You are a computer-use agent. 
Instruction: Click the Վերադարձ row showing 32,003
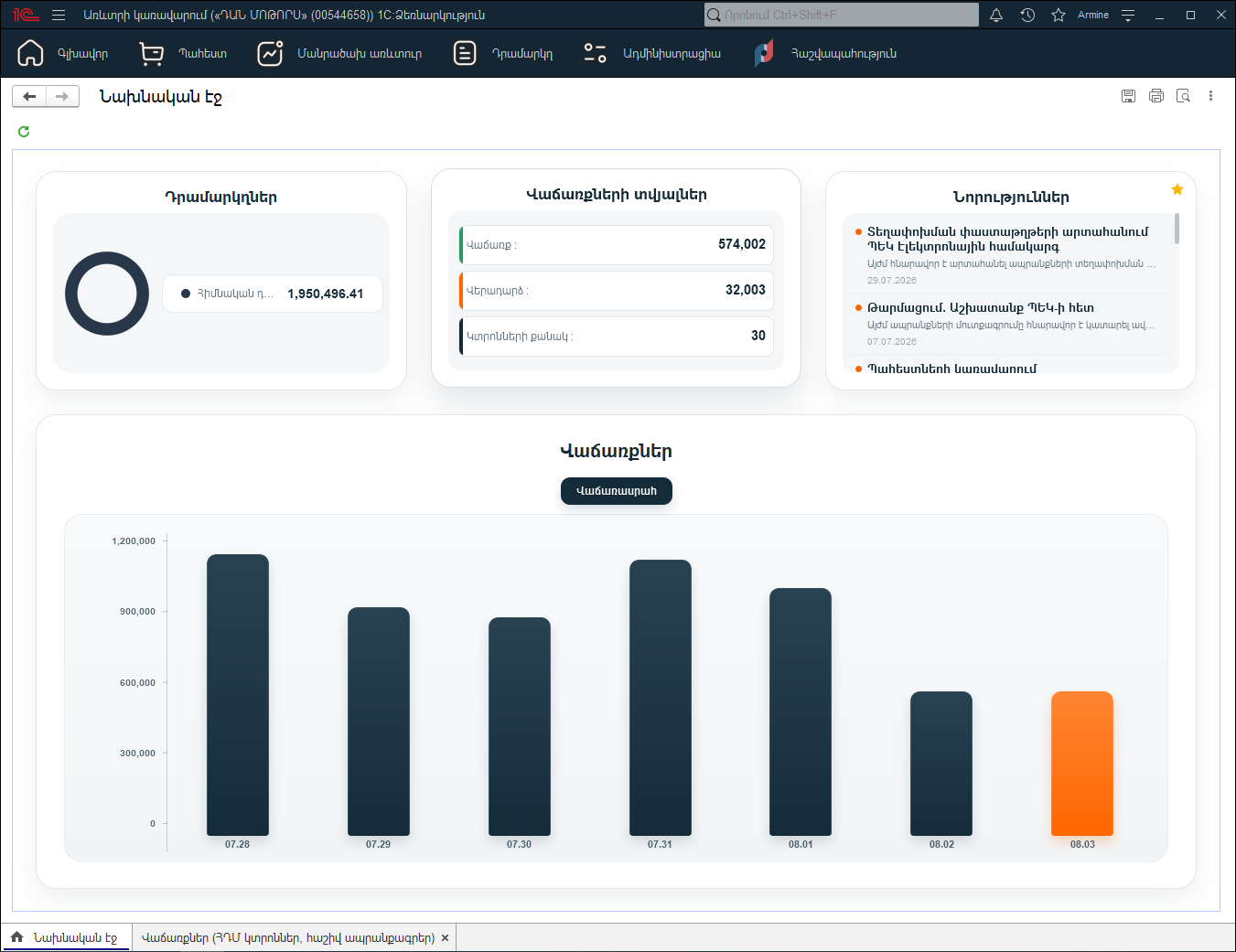[617, 291]
